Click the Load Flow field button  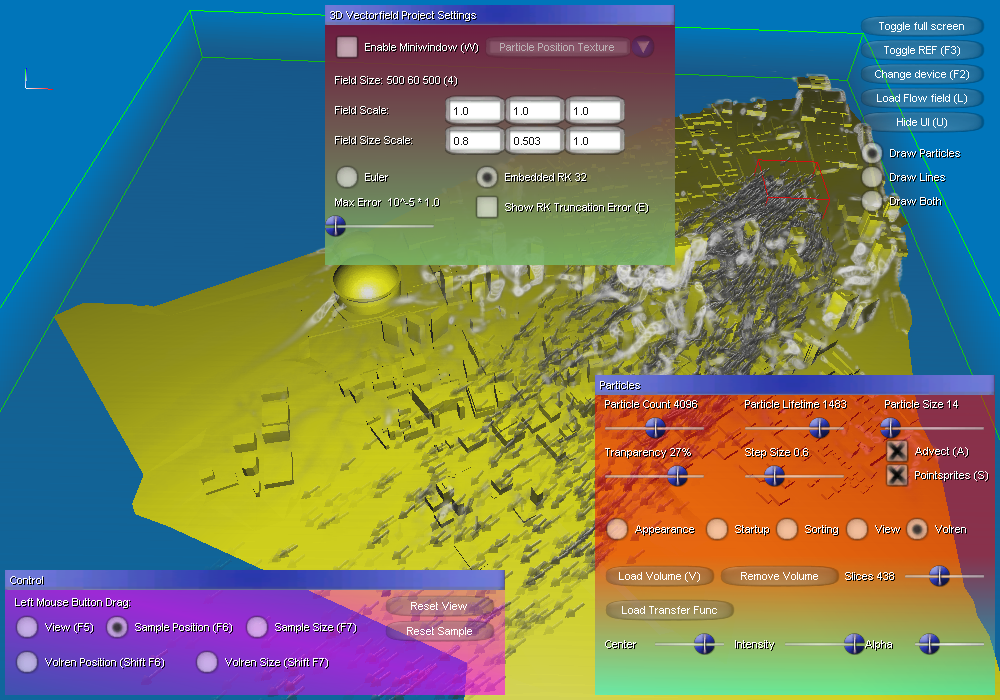(x=921, y=98)
